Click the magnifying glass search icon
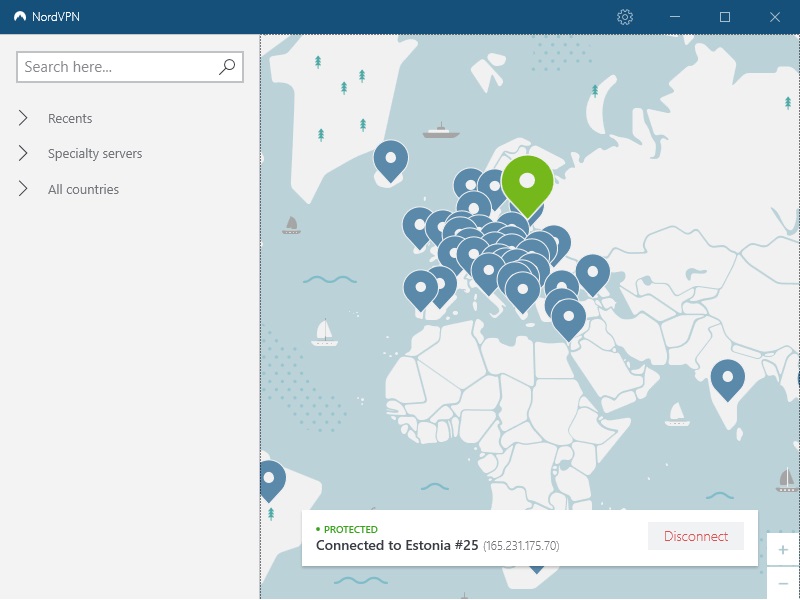 click(x=227, y=66)
